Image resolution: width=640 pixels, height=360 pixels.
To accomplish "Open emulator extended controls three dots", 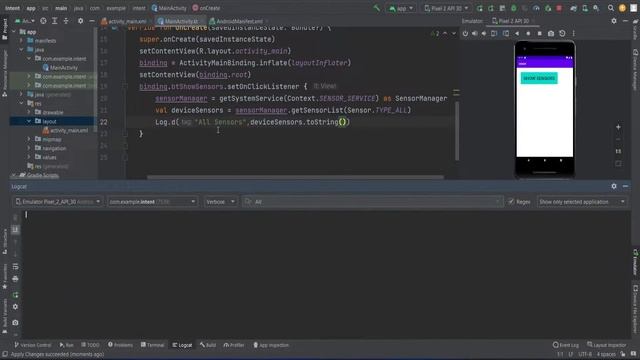I will click(573, 33).
